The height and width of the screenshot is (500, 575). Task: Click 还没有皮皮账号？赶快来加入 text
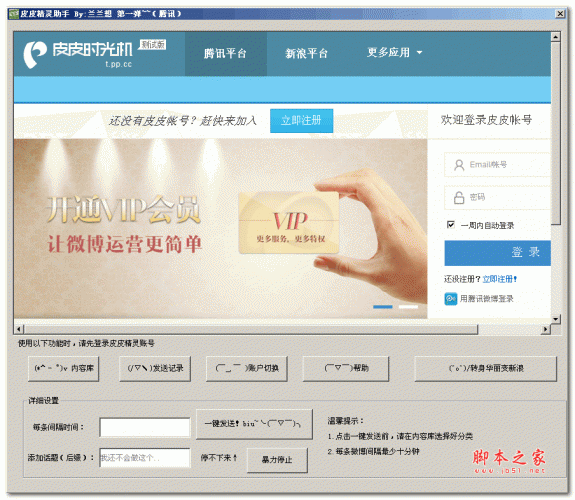(183, 121)
